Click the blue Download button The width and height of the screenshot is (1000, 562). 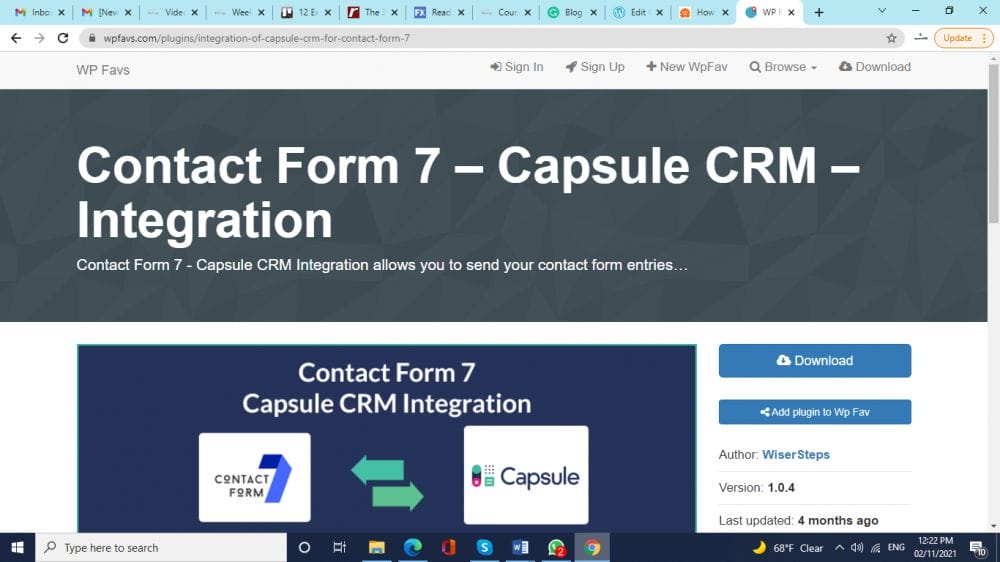(814, 361)
